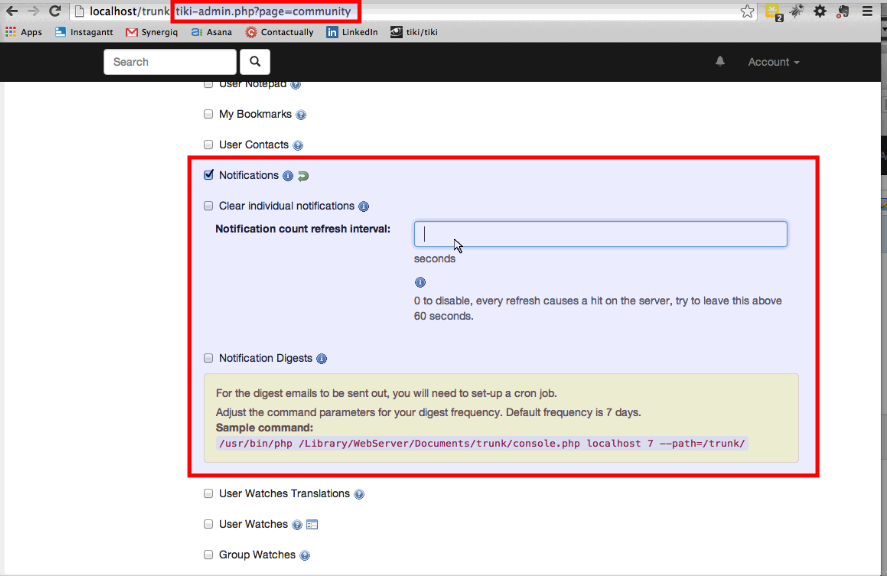This screenshot has width=887, height=576.
Task: Bookmark page with the star icon
Action: pos(748,11)
